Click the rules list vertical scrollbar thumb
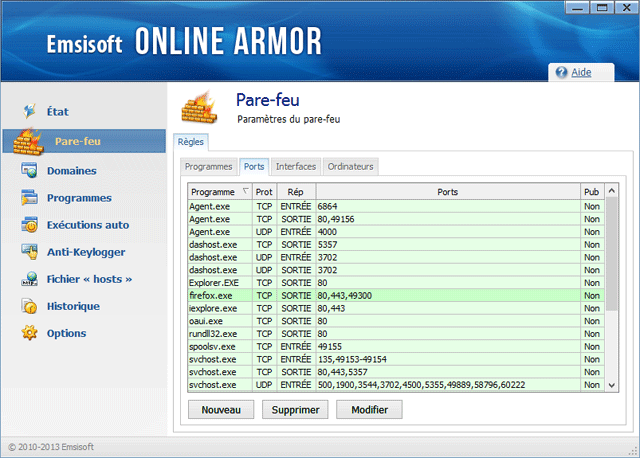The width and height of the screenshot is (640, 458). click(611, 254)
